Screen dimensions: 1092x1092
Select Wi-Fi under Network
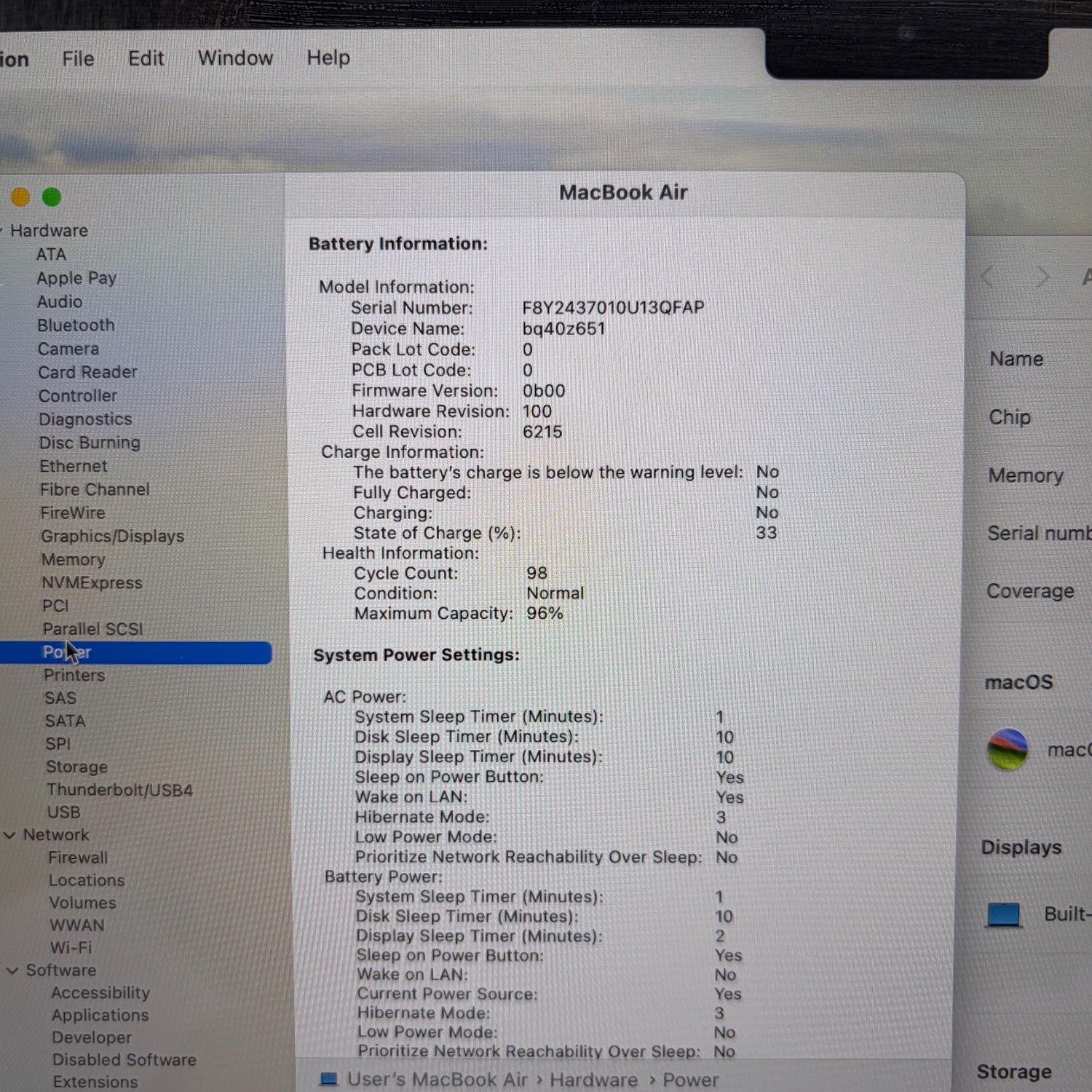click(71, 948)
